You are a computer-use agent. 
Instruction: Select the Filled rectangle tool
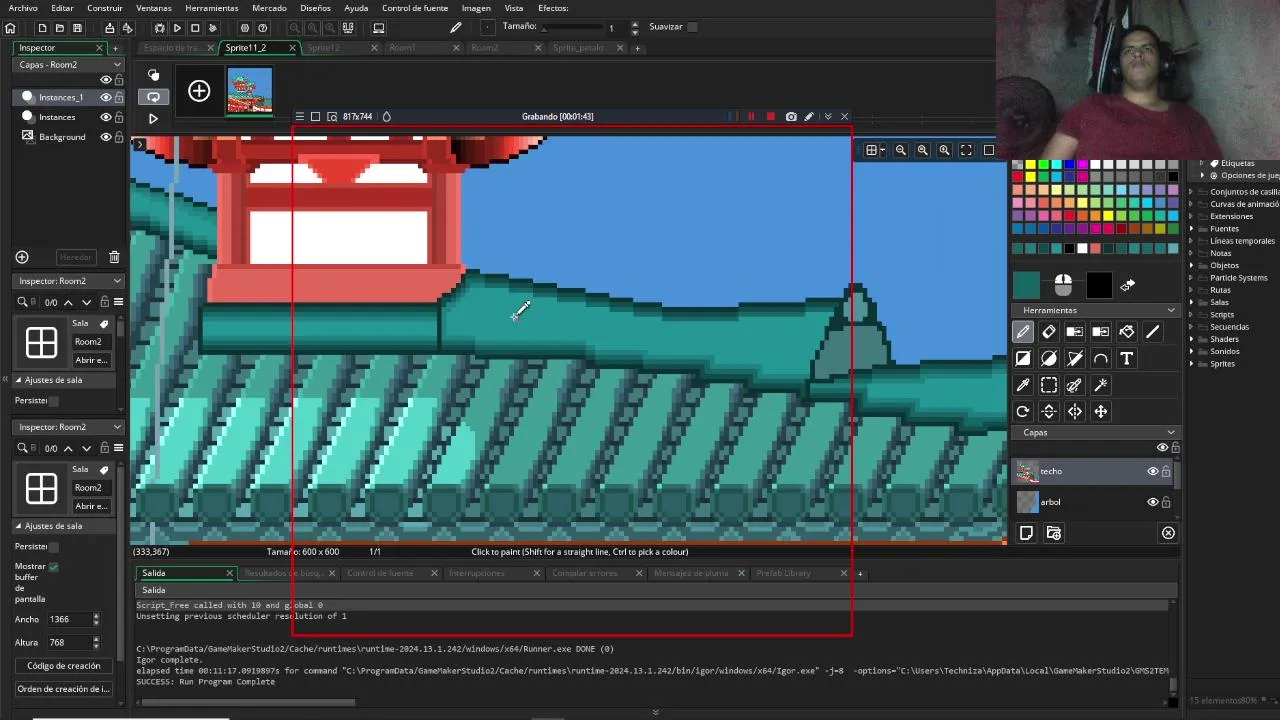point(1023,358)
